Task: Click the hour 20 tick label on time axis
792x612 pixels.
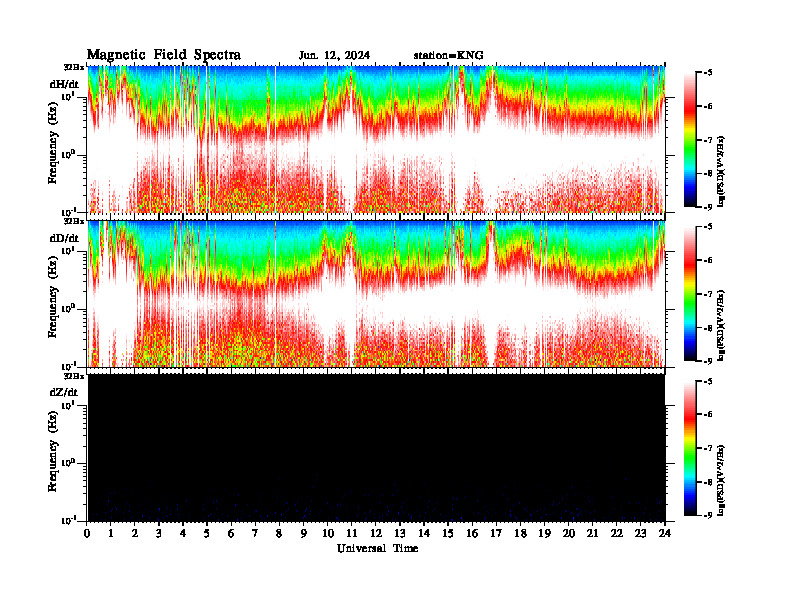Action: coord(568,533)
